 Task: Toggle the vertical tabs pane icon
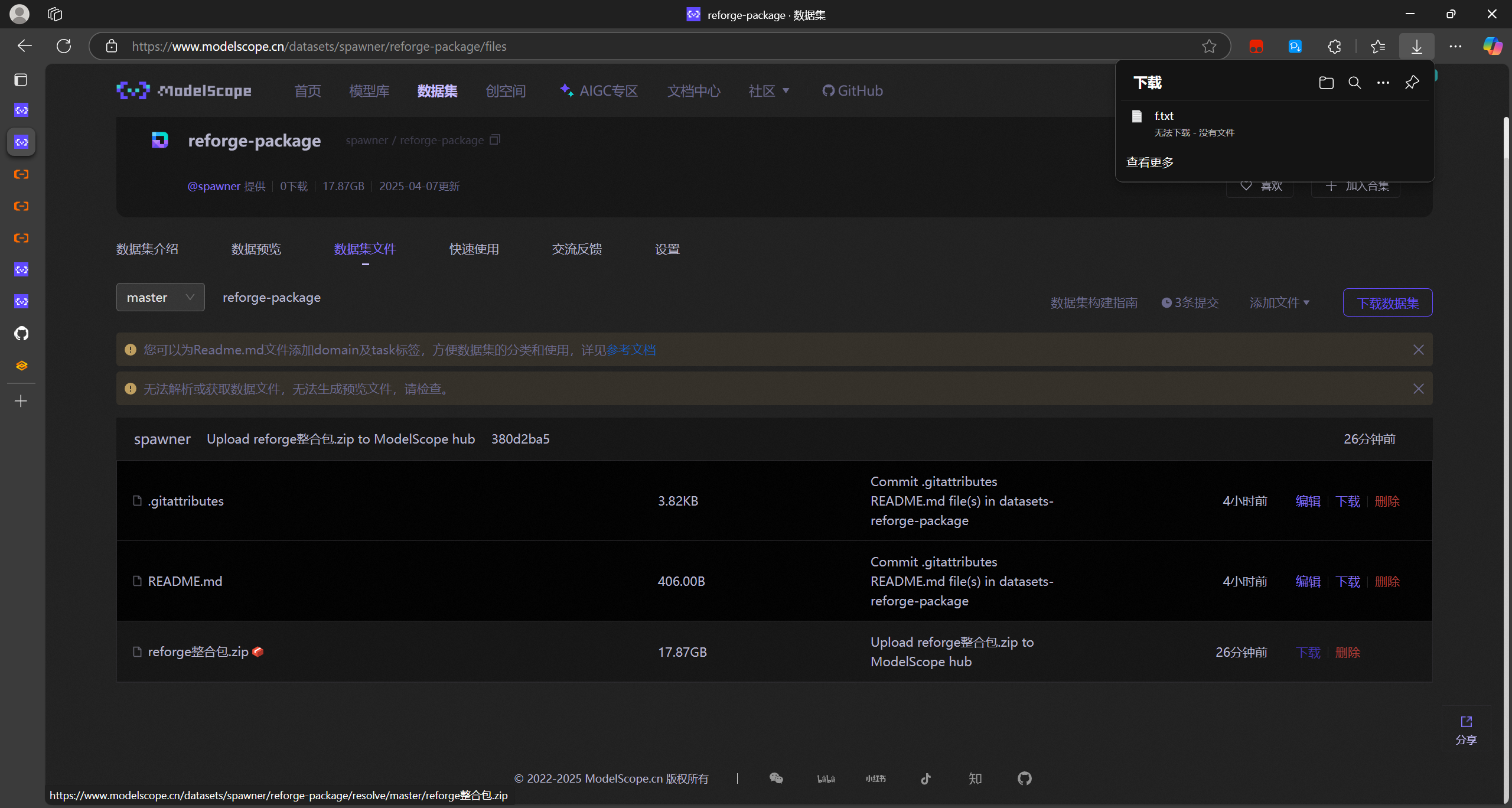click(21, 80)
